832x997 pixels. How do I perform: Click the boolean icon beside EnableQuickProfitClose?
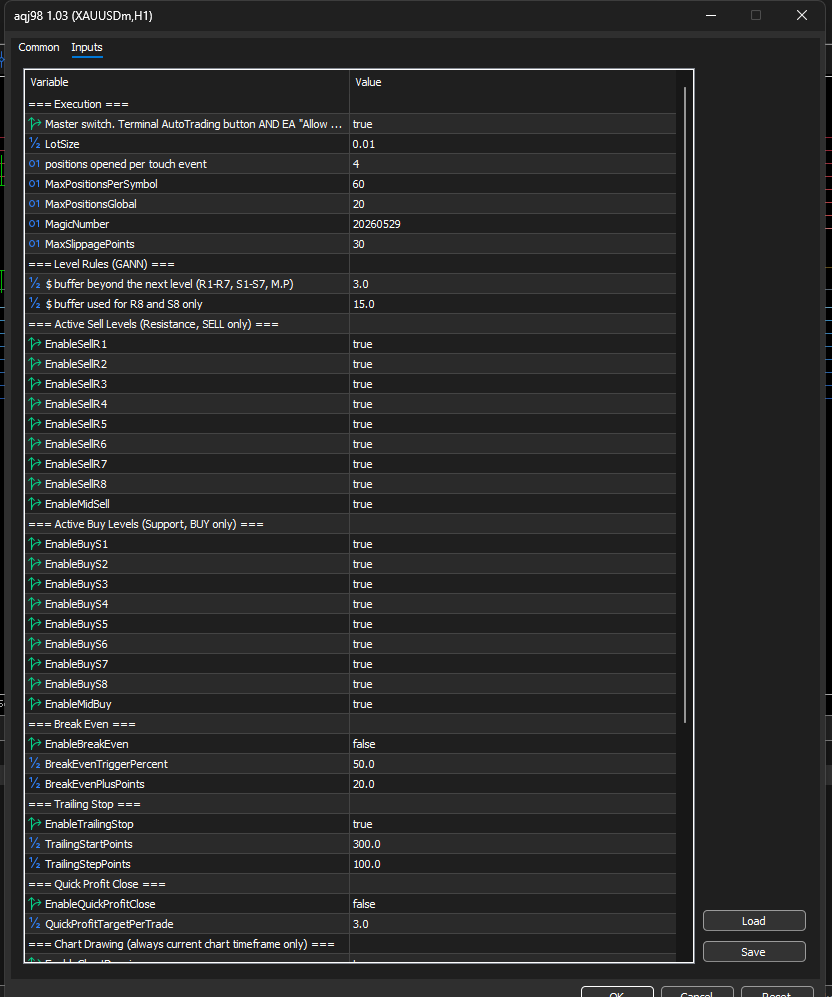pyautogui.click(x=34, y=904)
